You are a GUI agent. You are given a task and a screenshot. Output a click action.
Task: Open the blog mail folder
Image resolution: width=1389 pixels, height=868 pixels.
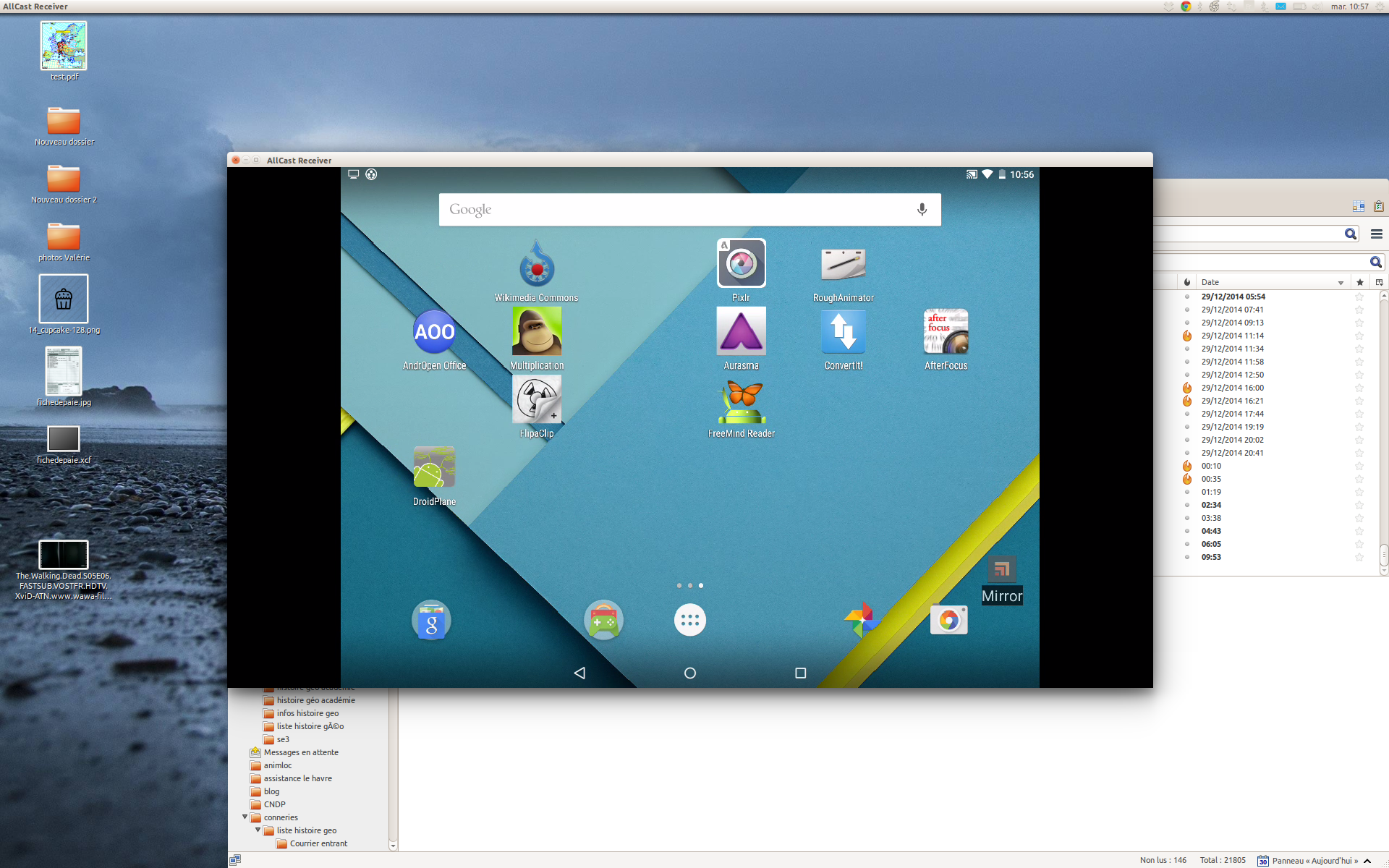click(271, 791)
